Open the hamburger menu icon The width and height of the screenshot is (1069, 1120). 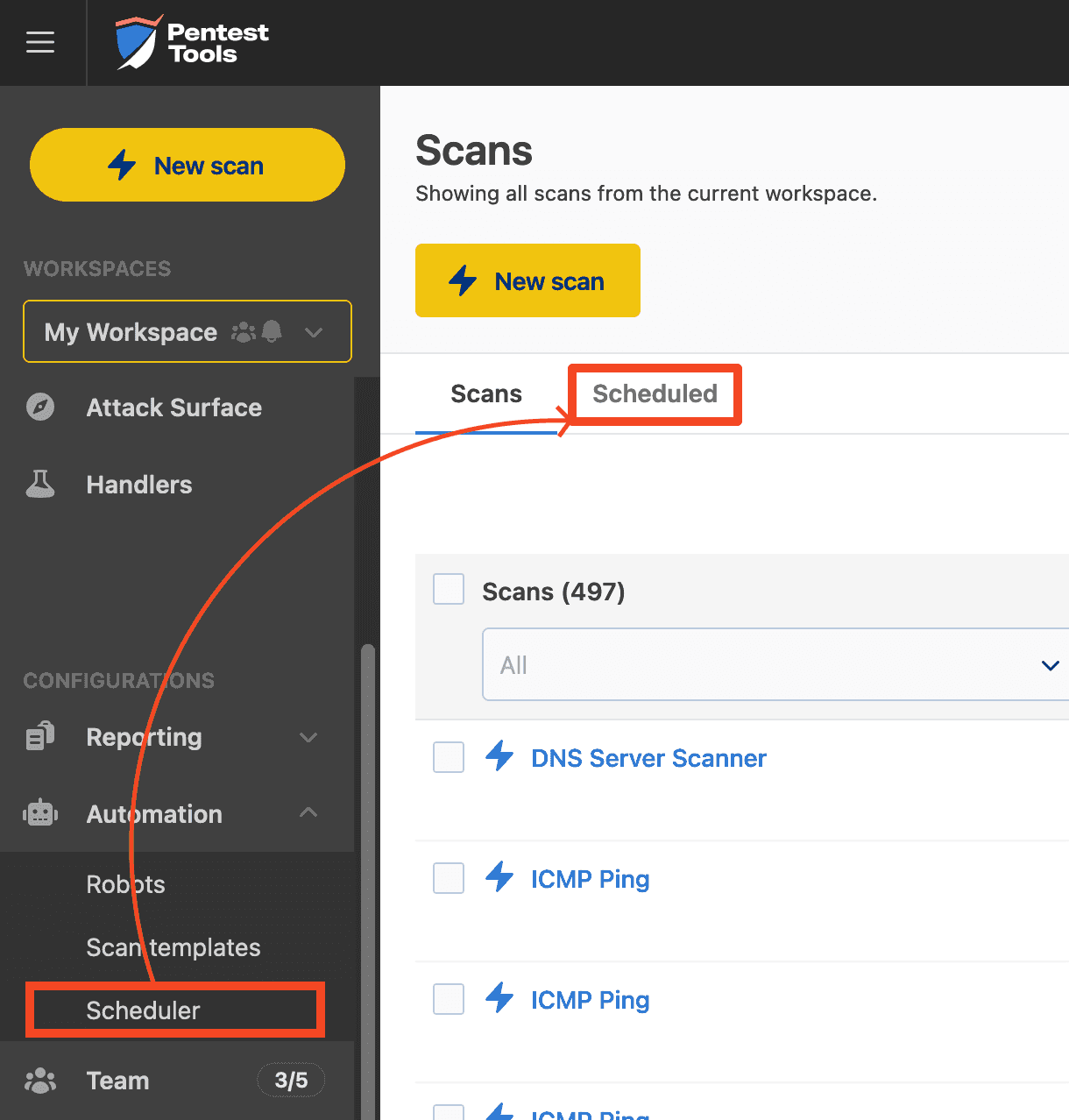pyautogui.click(x=40, y=42)
